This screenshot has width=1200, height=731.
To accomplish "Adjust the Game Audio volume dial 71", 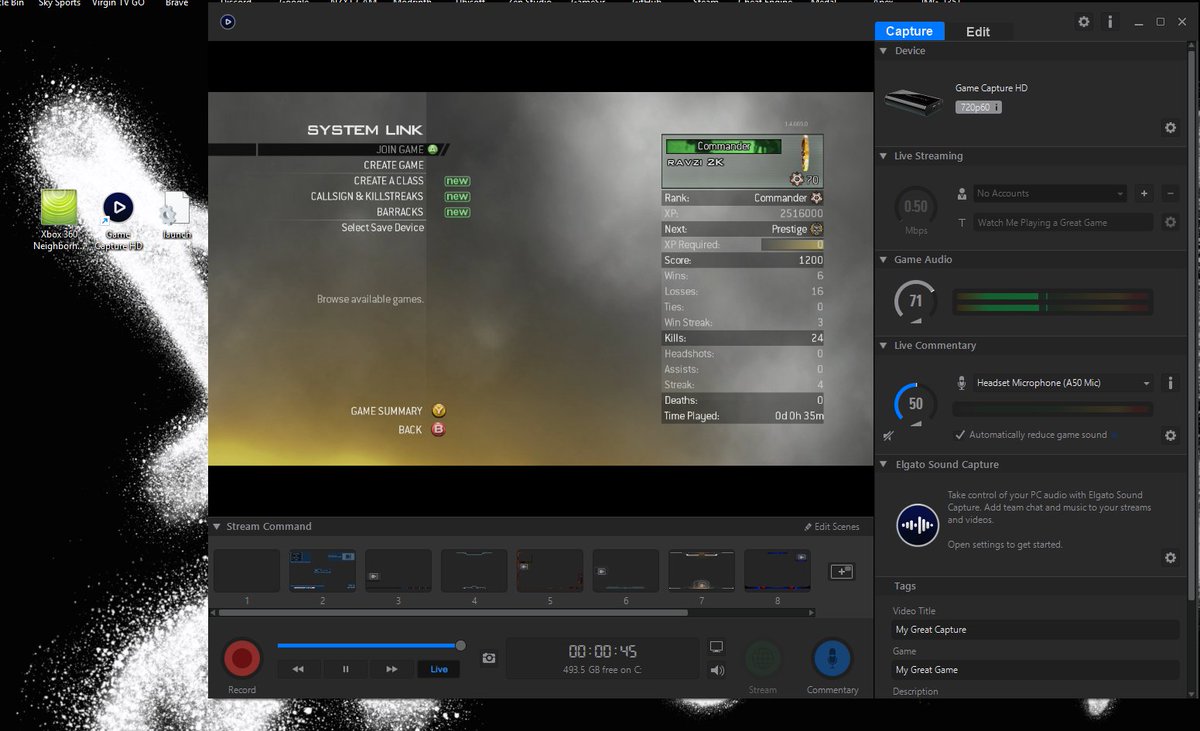I will (915, 301).
